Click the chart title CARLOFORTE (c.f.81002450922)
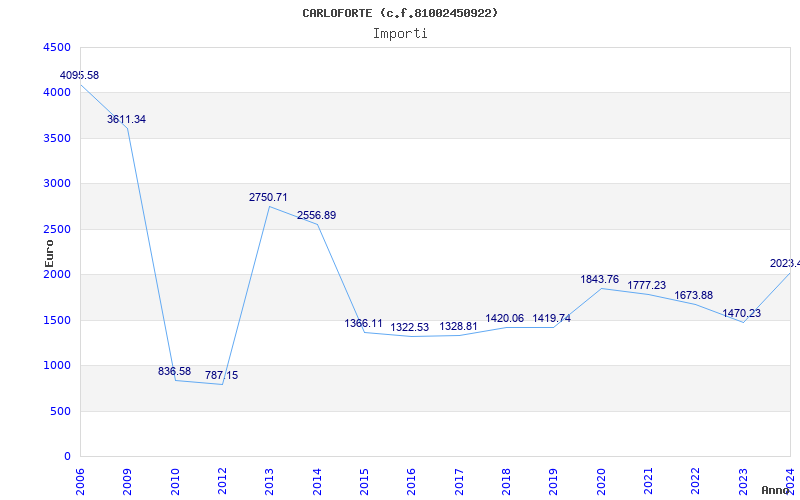 click(x=400, y=13)
